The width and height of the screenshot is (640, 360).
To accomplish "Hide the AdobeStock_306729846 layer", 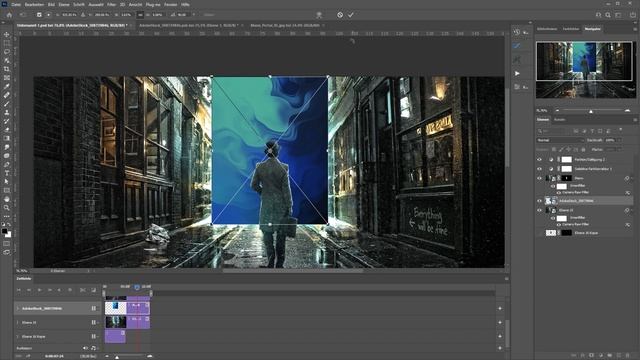I will (x=540, y=201).
